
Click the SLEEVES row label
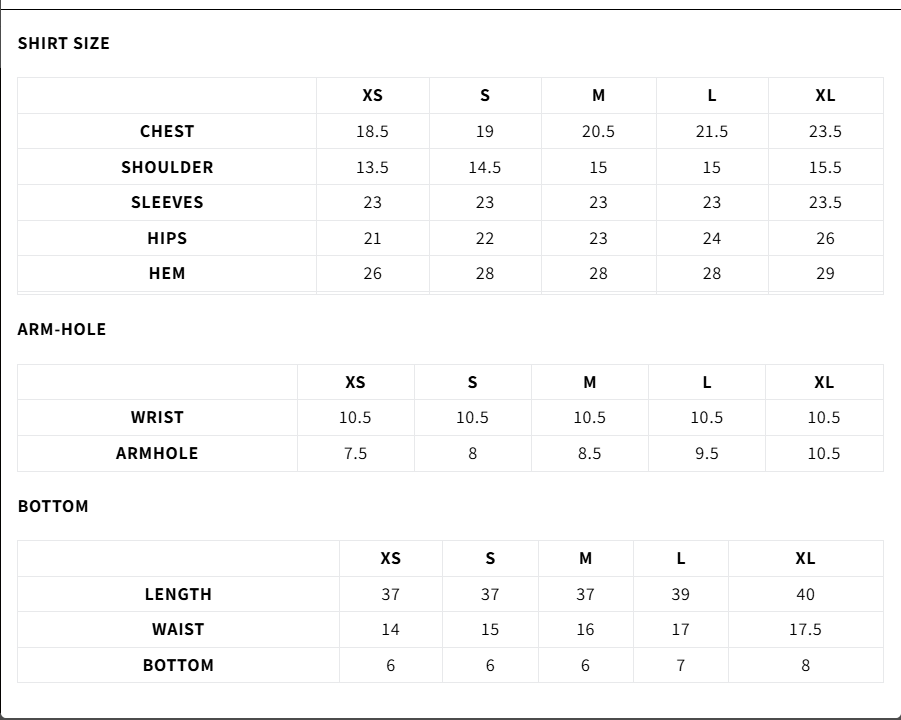pyautogui.click(x=167, y=202)
